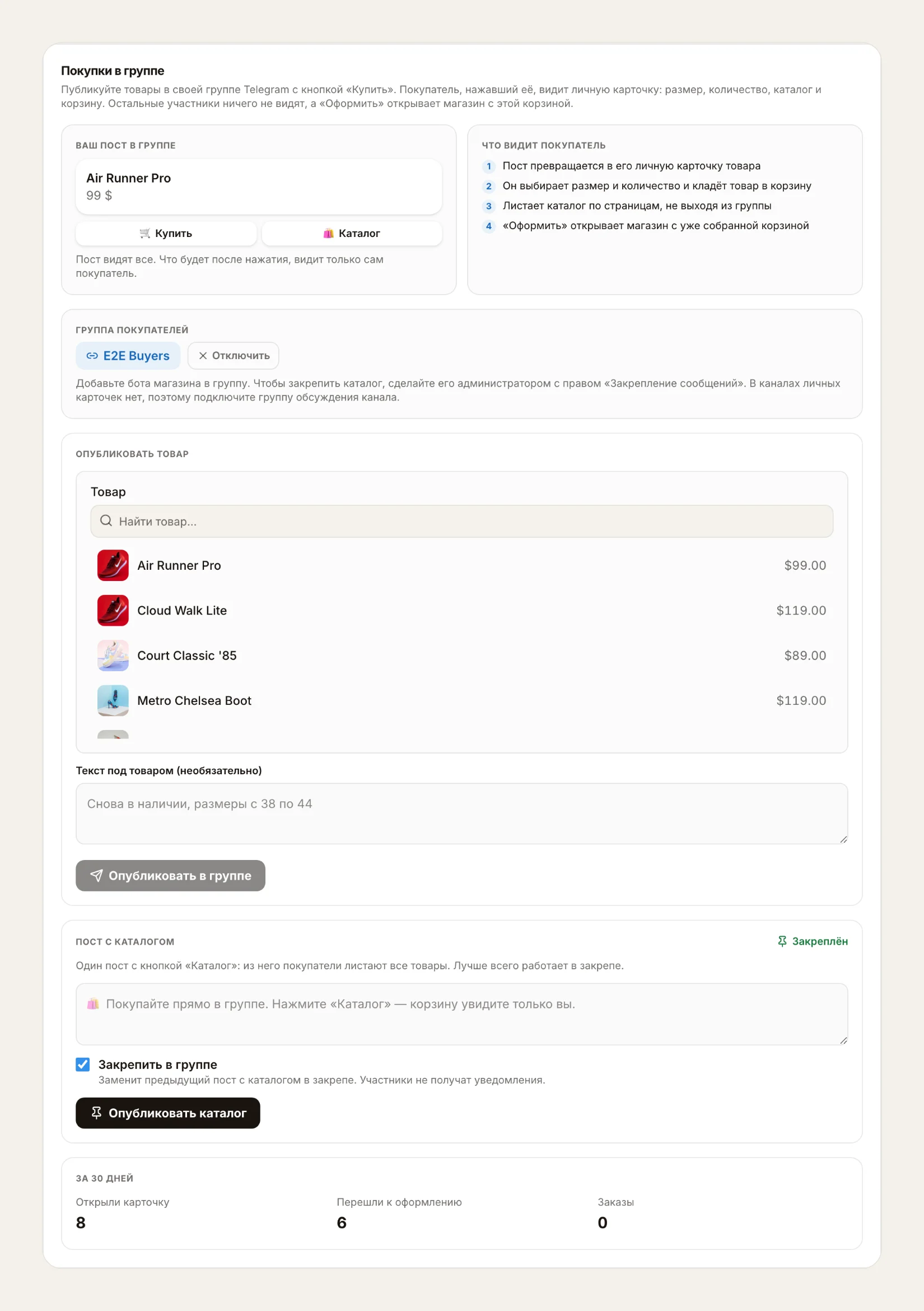Click the magnifier icon in product search

106,520
